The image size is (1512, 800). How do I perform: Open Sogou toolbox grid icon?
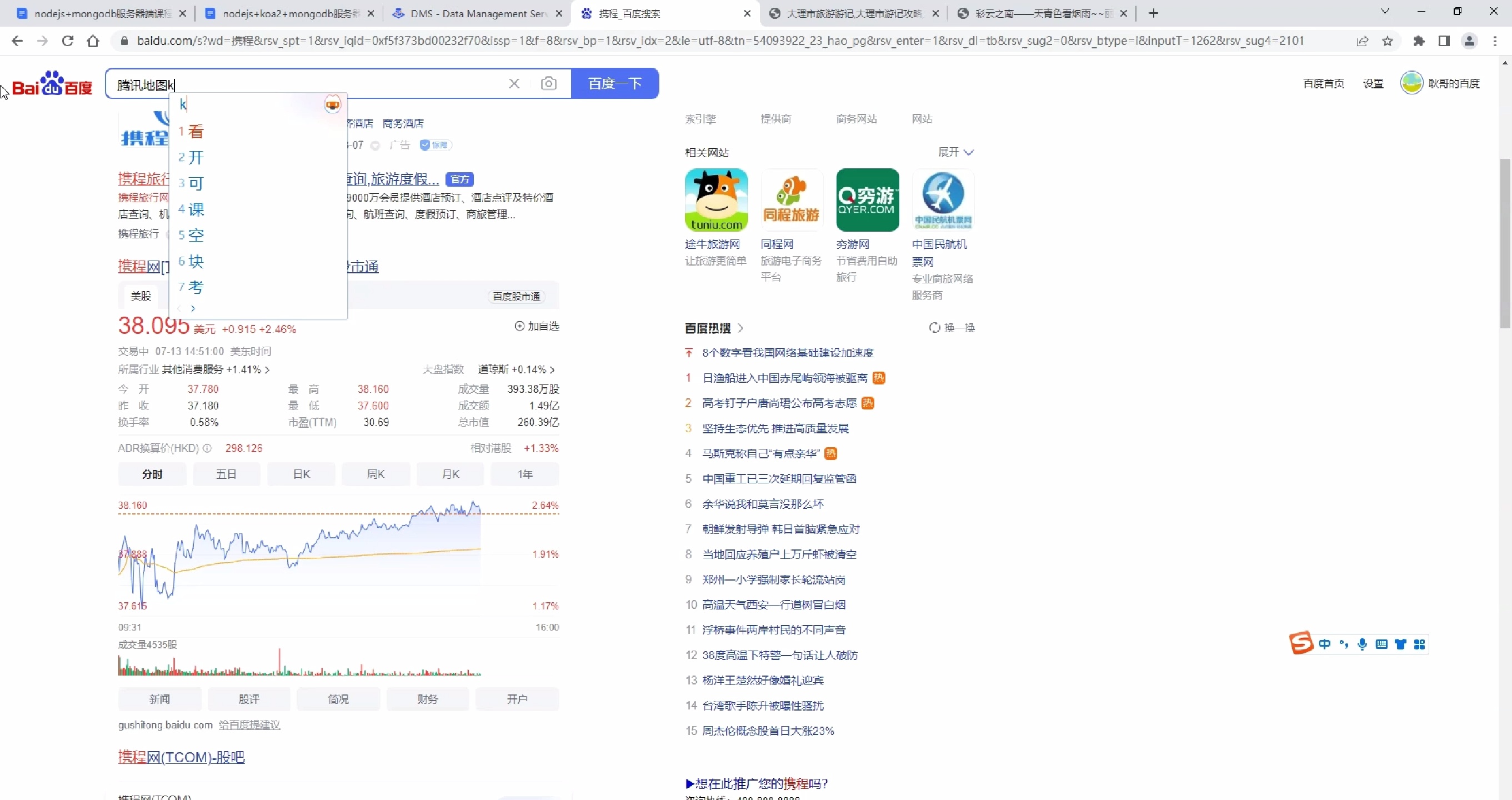[1420, 644]
